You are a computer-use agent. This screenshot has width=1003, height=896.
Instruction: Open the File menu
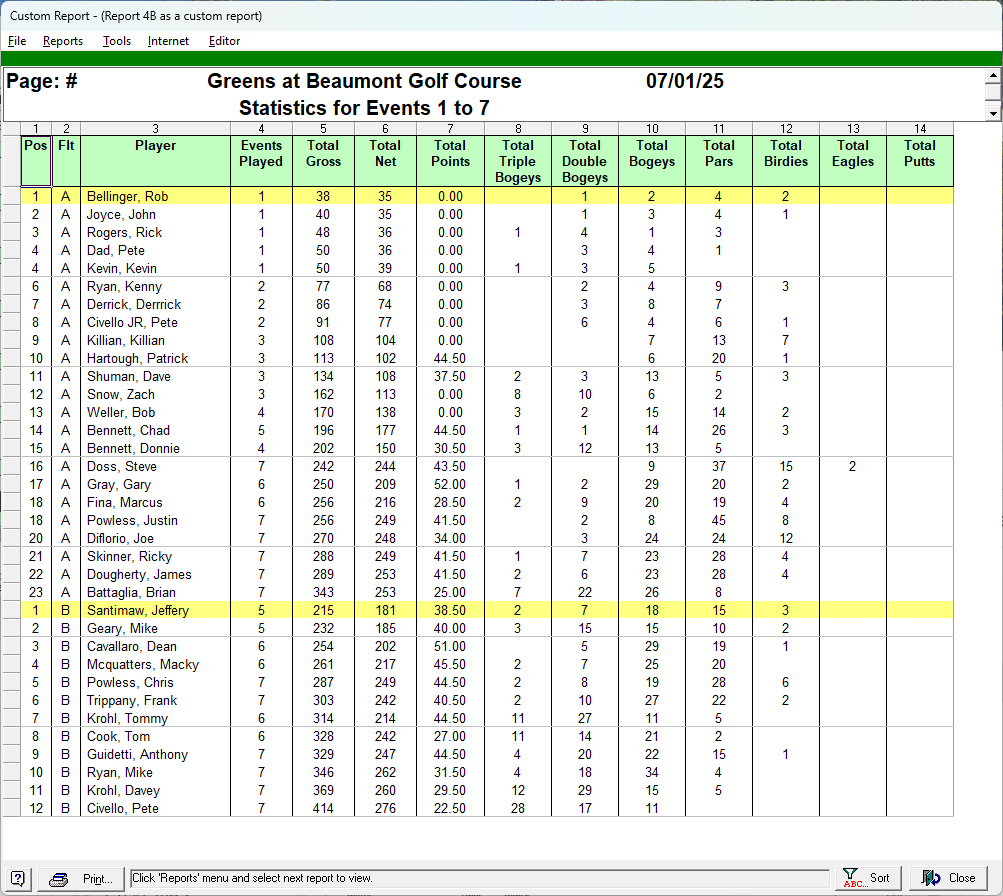tap(17, 41)
